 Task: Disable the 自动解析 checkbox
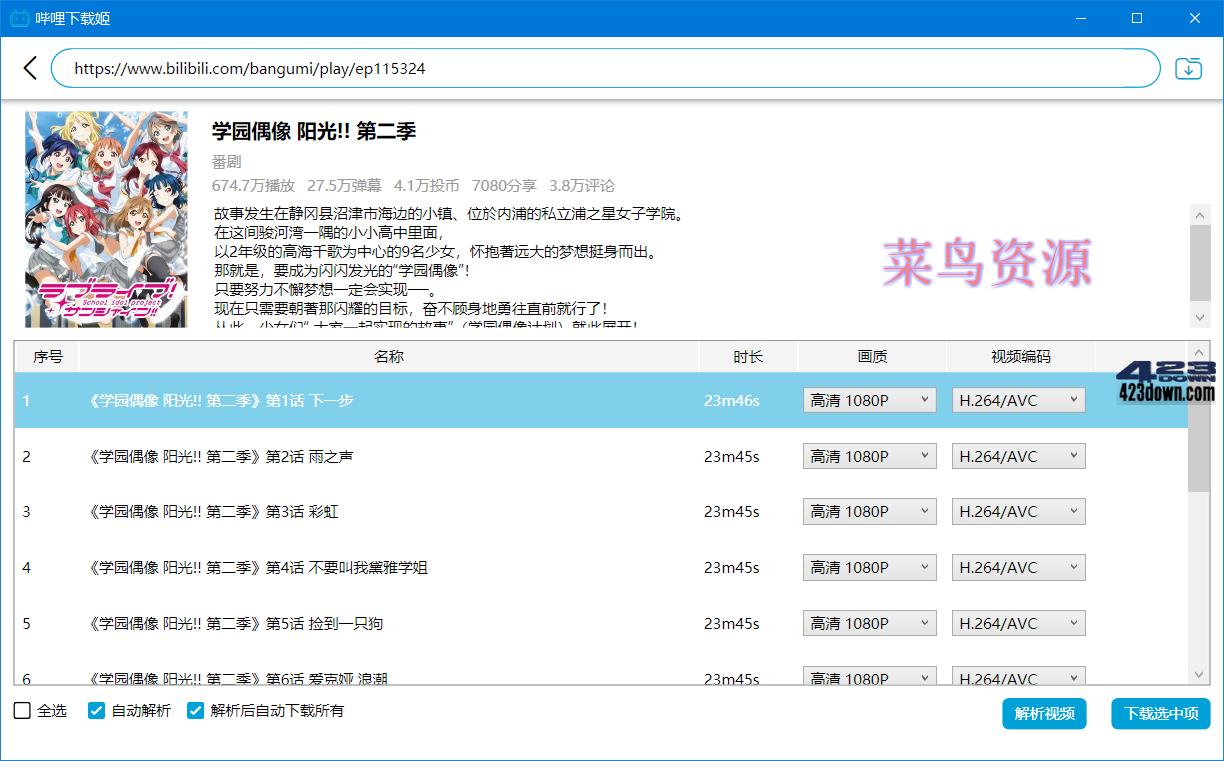(x=96, y=710)
